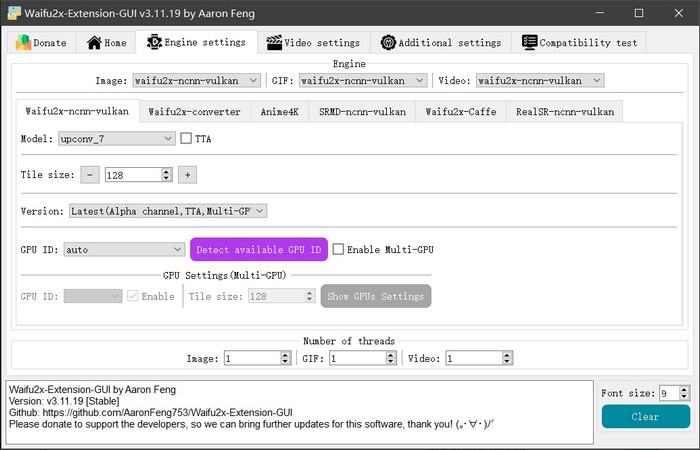Click the Video settings clapperboard icon

274,42
